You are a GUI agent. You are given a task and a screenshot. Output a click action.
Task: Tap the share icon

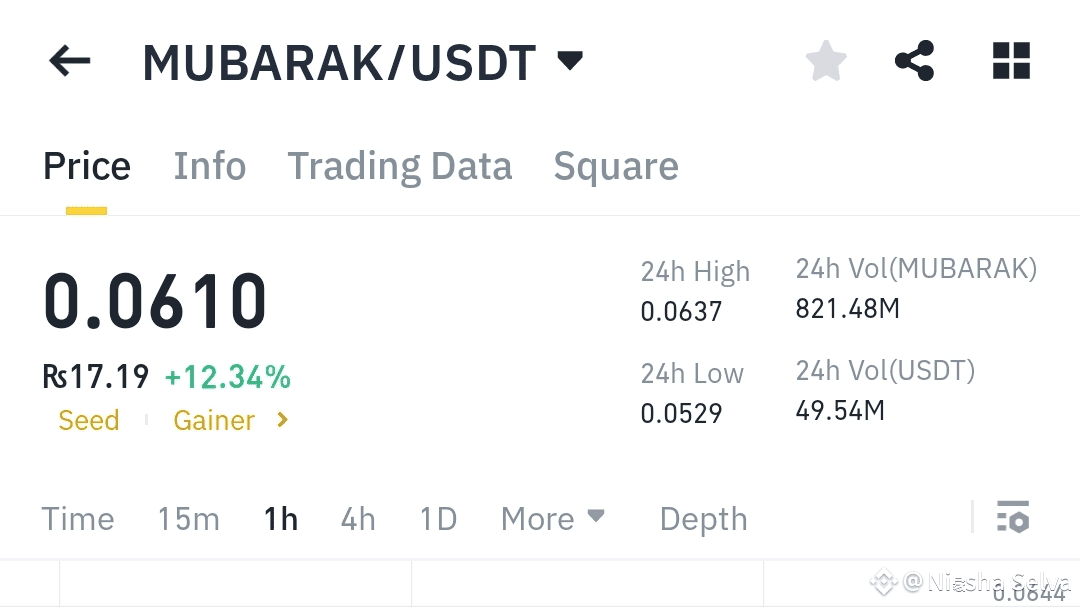pos(915,61)
